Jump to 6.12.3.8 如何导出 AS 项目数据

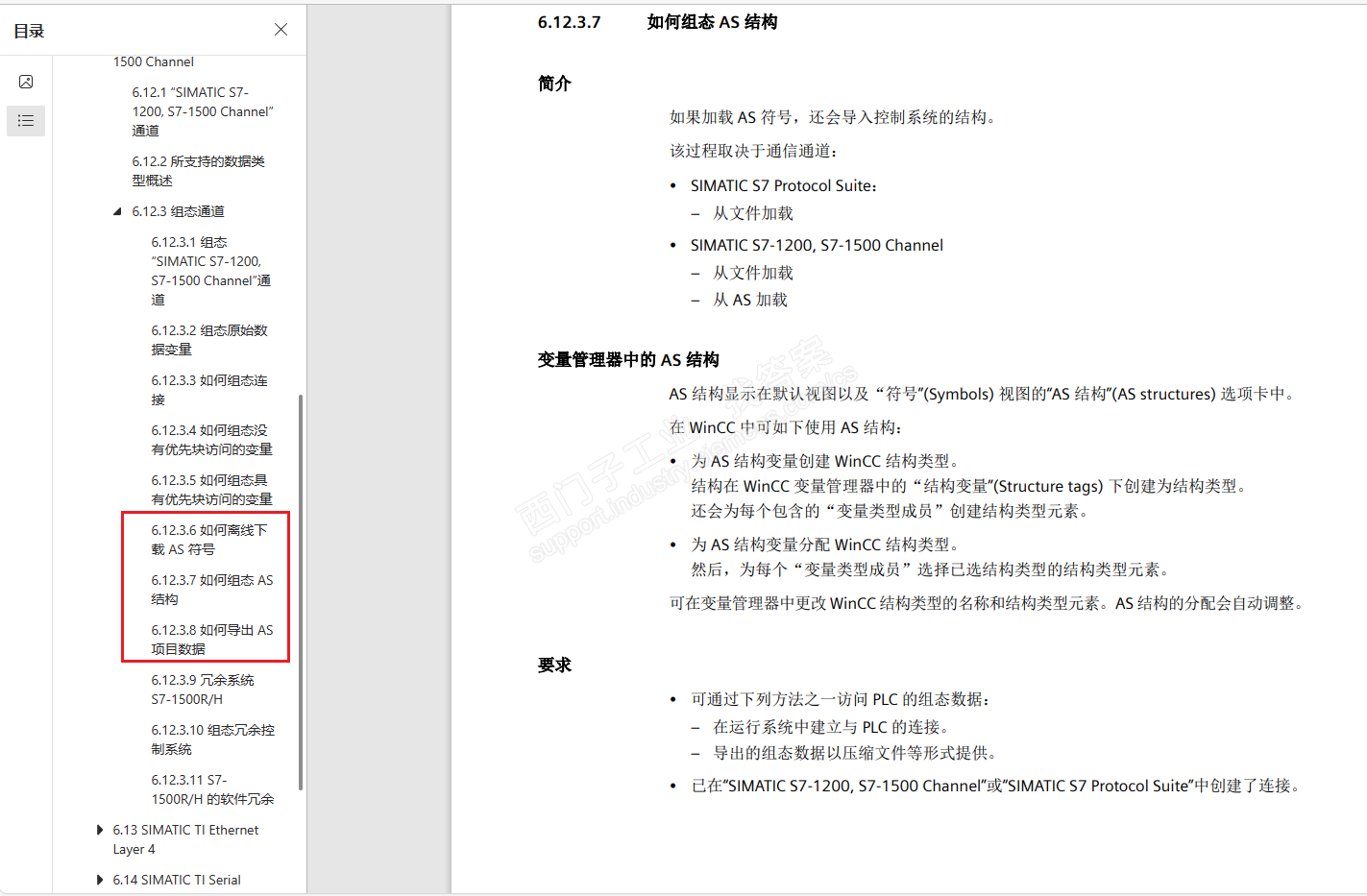212,640
